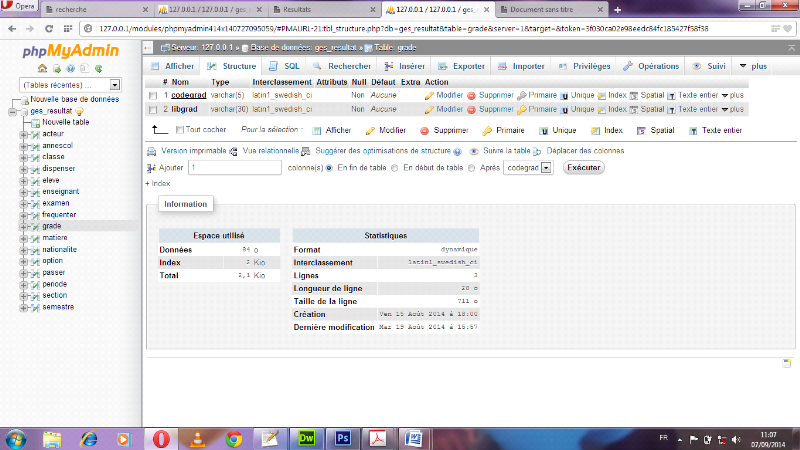
Task: Click the Exécuter button
Action: pyautogui.click(x=584, y=168)
